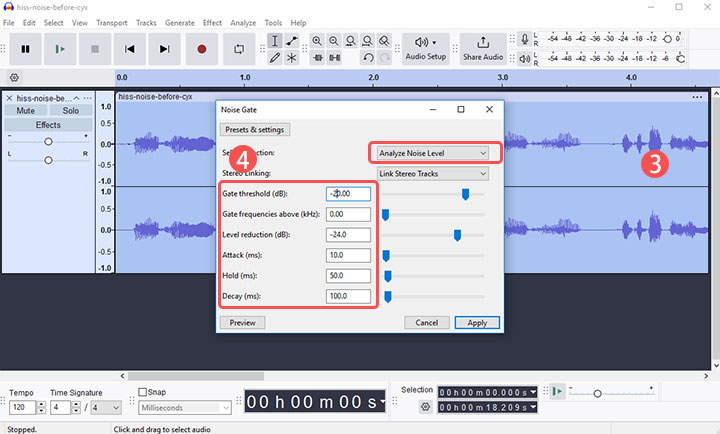Click the Zoom In magnifier
Screen dimensions: 720x434
(x=317, y=41)
